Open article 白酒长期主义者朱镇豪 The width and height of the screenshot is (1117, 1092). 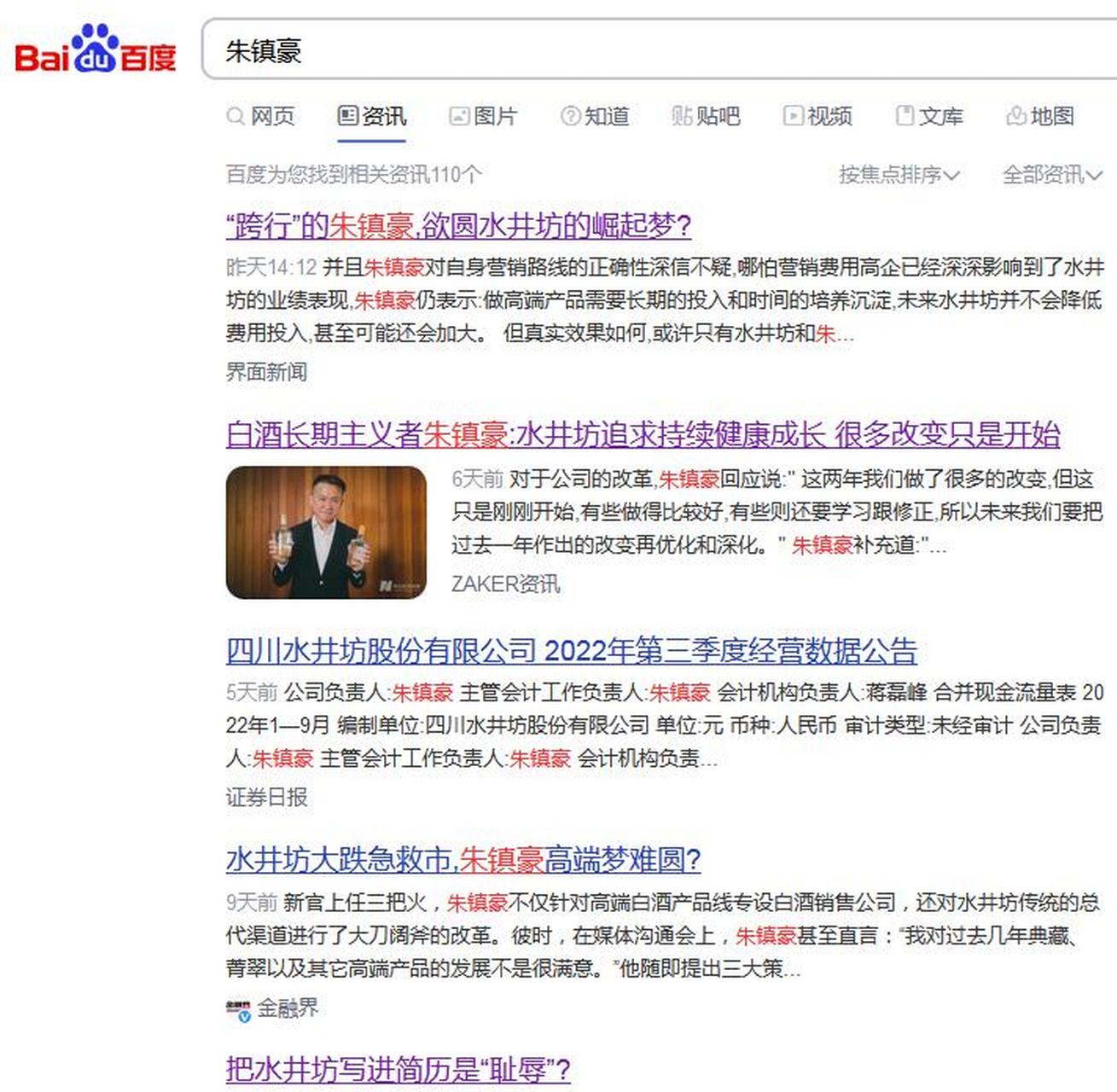[x=643, y=435]
